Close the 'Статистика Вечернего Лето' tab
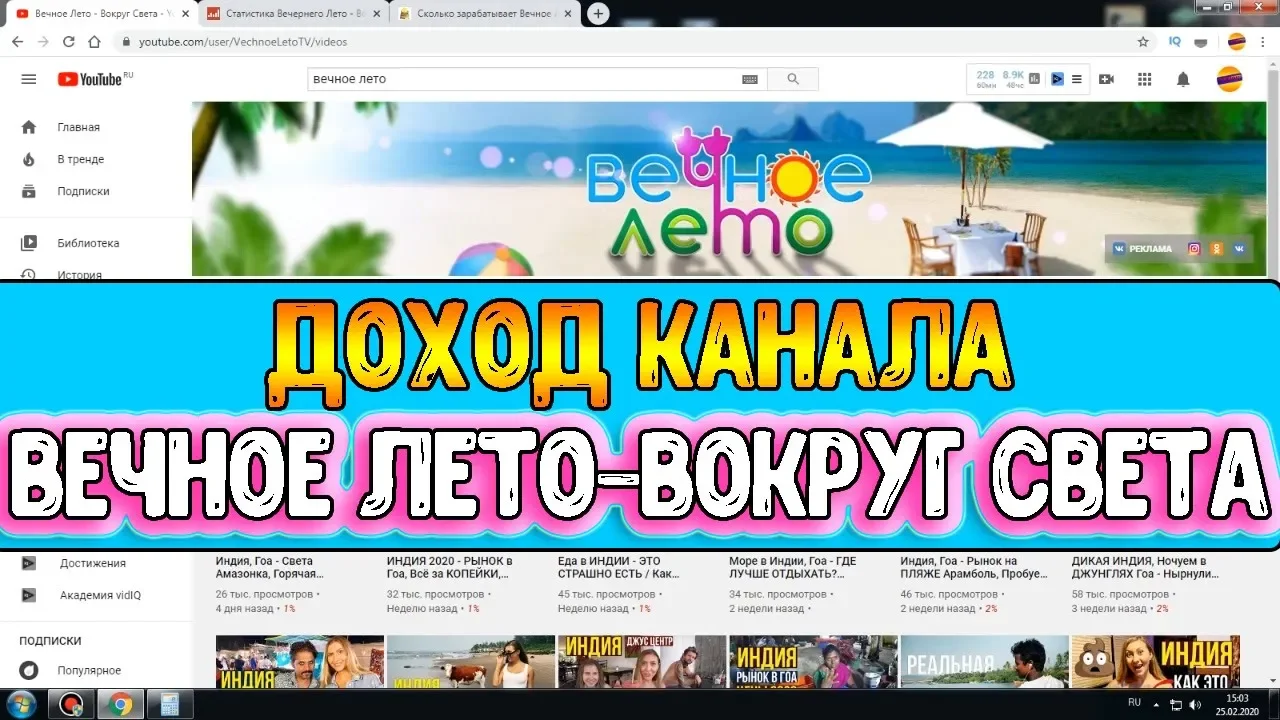The width and height of the screenshot is (1280, 720). 375,14
